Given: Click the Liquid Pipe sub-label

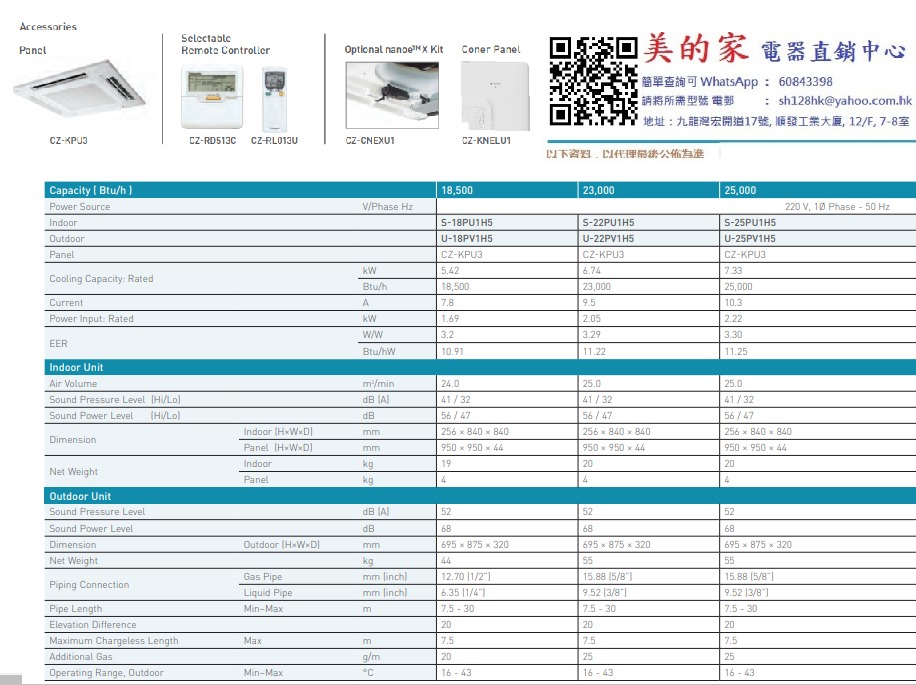Looking at the screenshot, I should (268, 593).
